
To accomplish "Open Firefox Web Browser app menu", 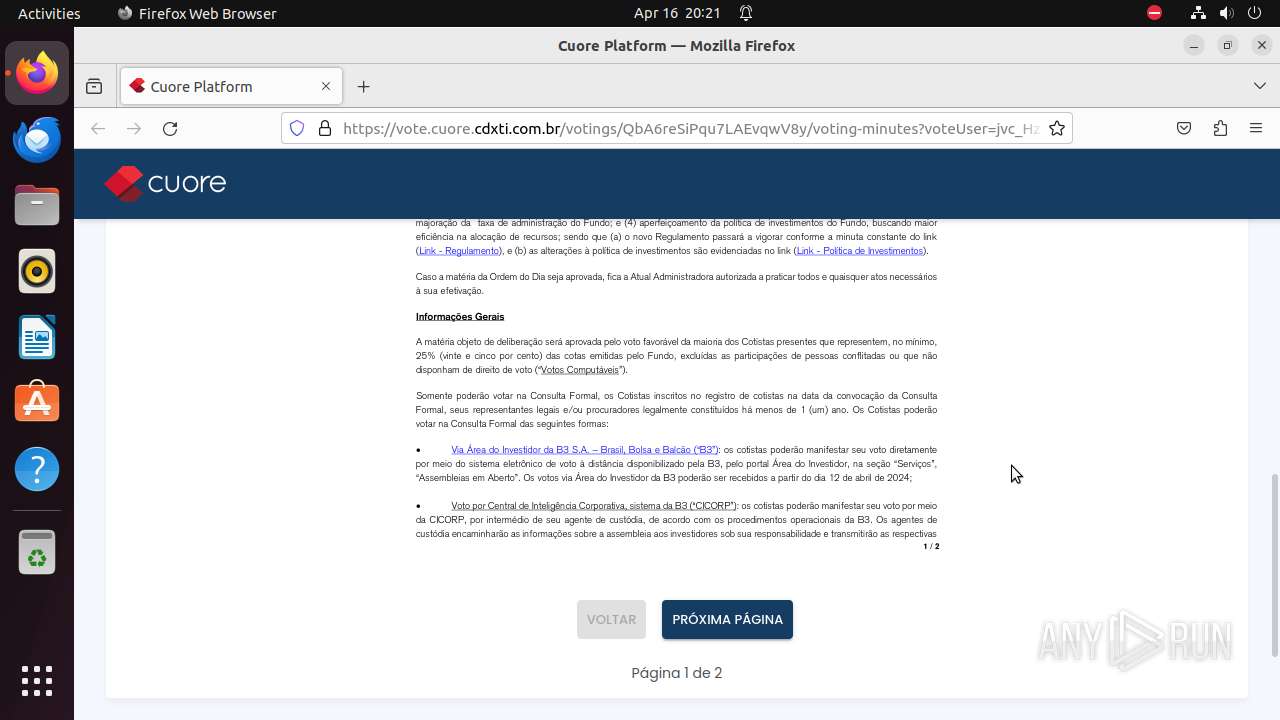I will [197, 13].
